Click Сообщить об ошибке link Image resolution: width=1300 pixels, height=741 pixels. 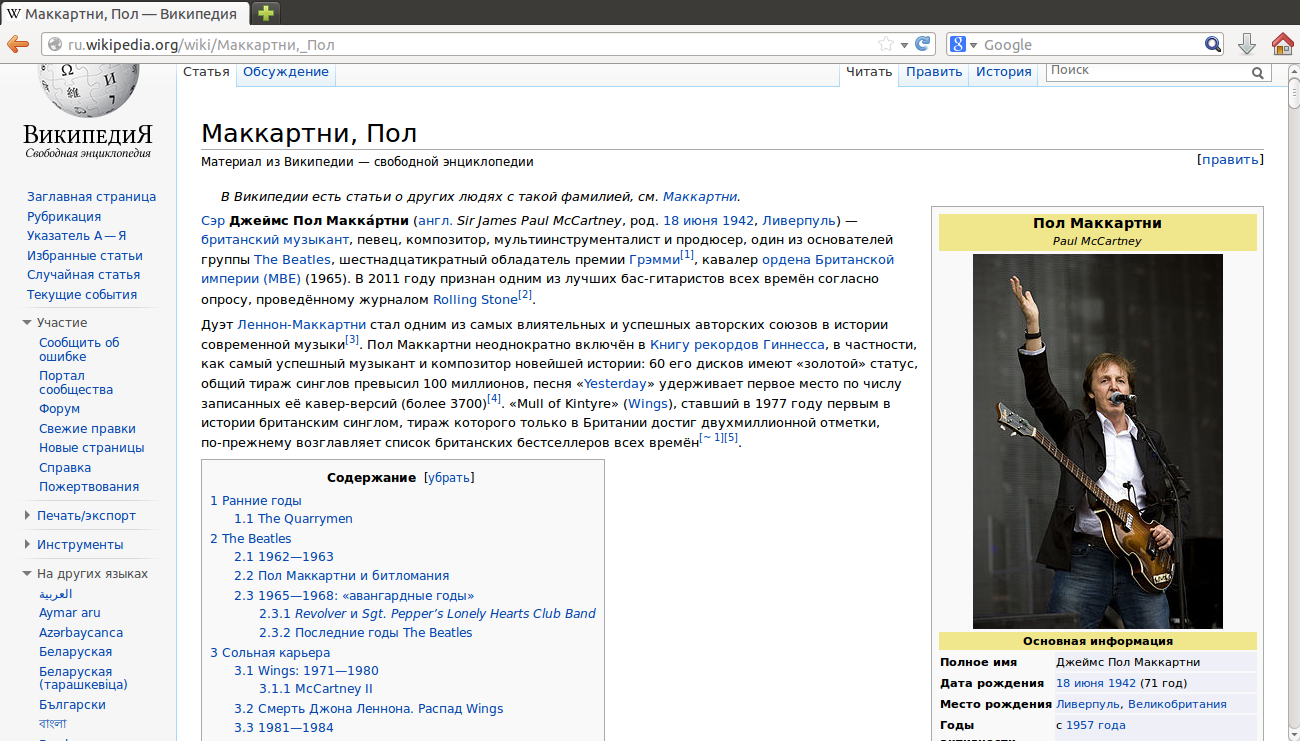coord(79,349)
